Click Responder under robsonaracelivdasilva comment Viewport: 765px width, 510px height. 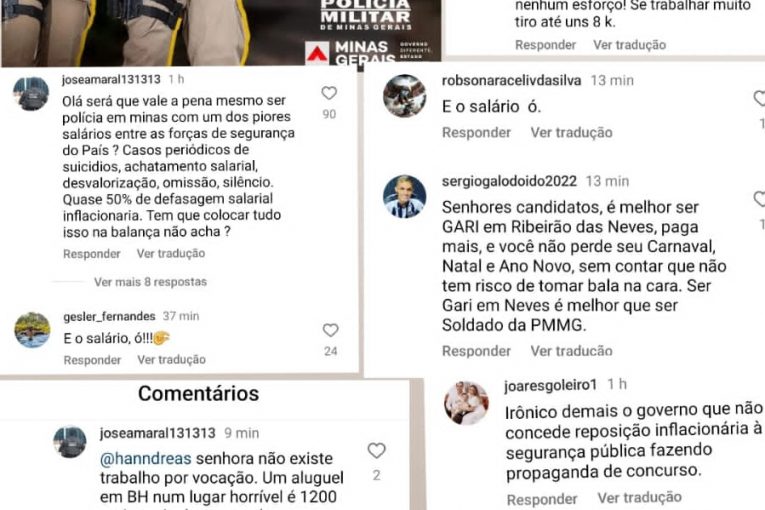click(x=476, y=133)
